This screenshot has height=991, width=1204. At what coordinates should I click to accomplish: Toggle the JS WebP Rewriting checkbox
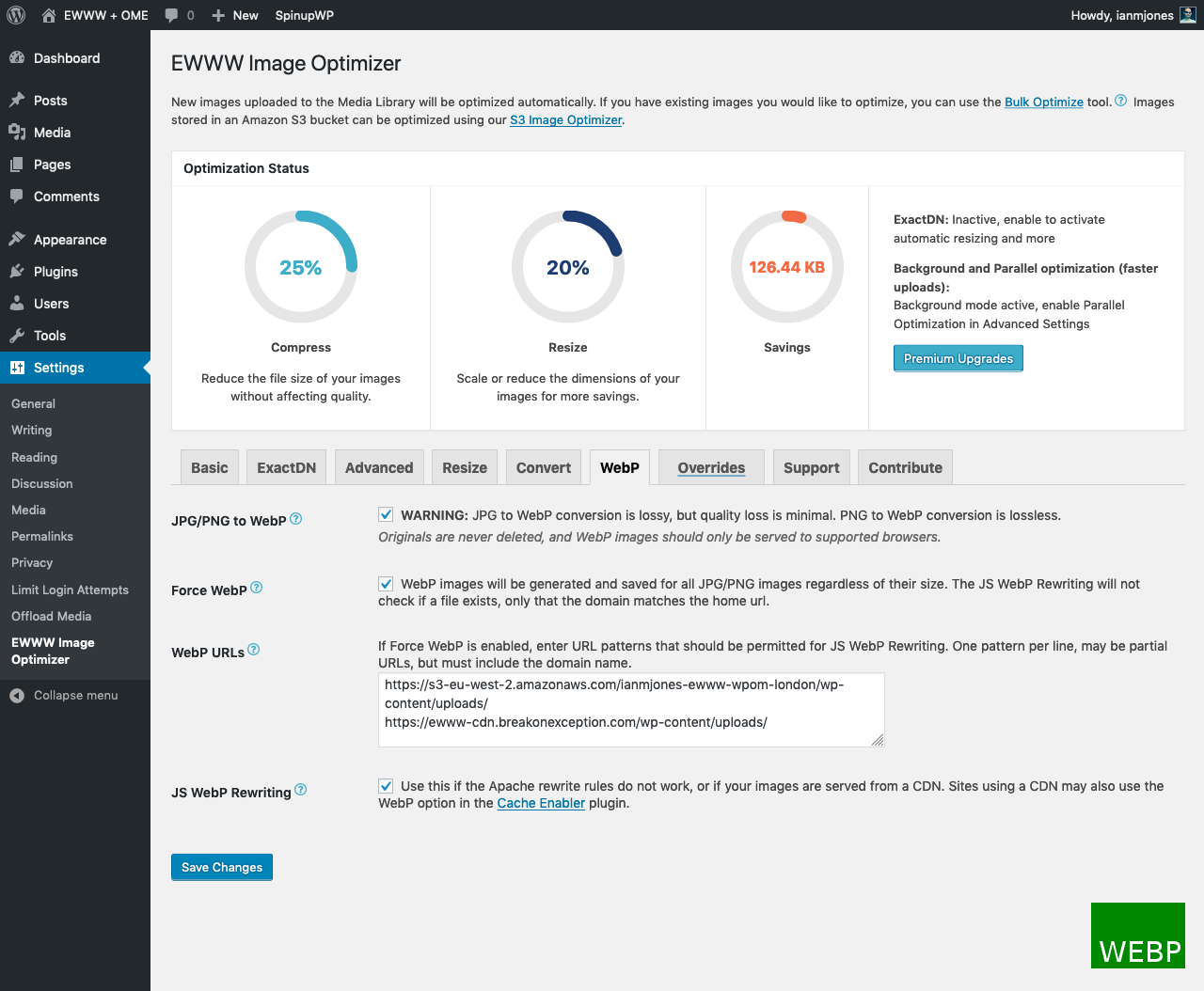386,785
